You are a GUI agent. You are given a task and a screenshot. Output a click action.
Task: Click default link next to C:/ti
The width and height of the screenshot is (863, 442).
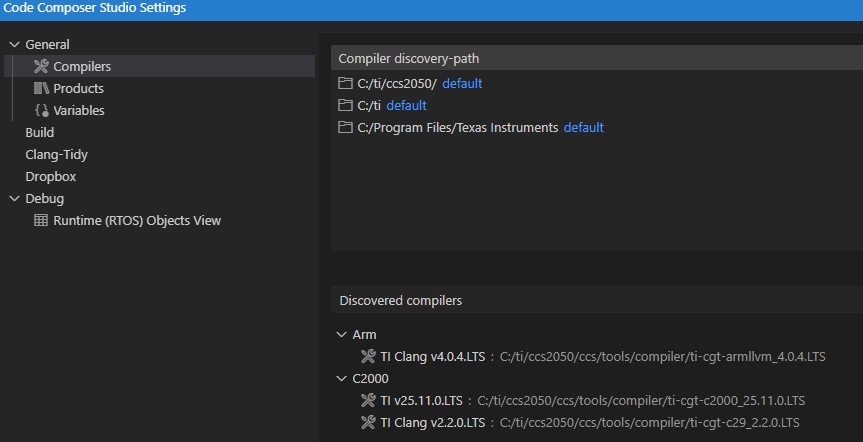[x=406, y=106]
